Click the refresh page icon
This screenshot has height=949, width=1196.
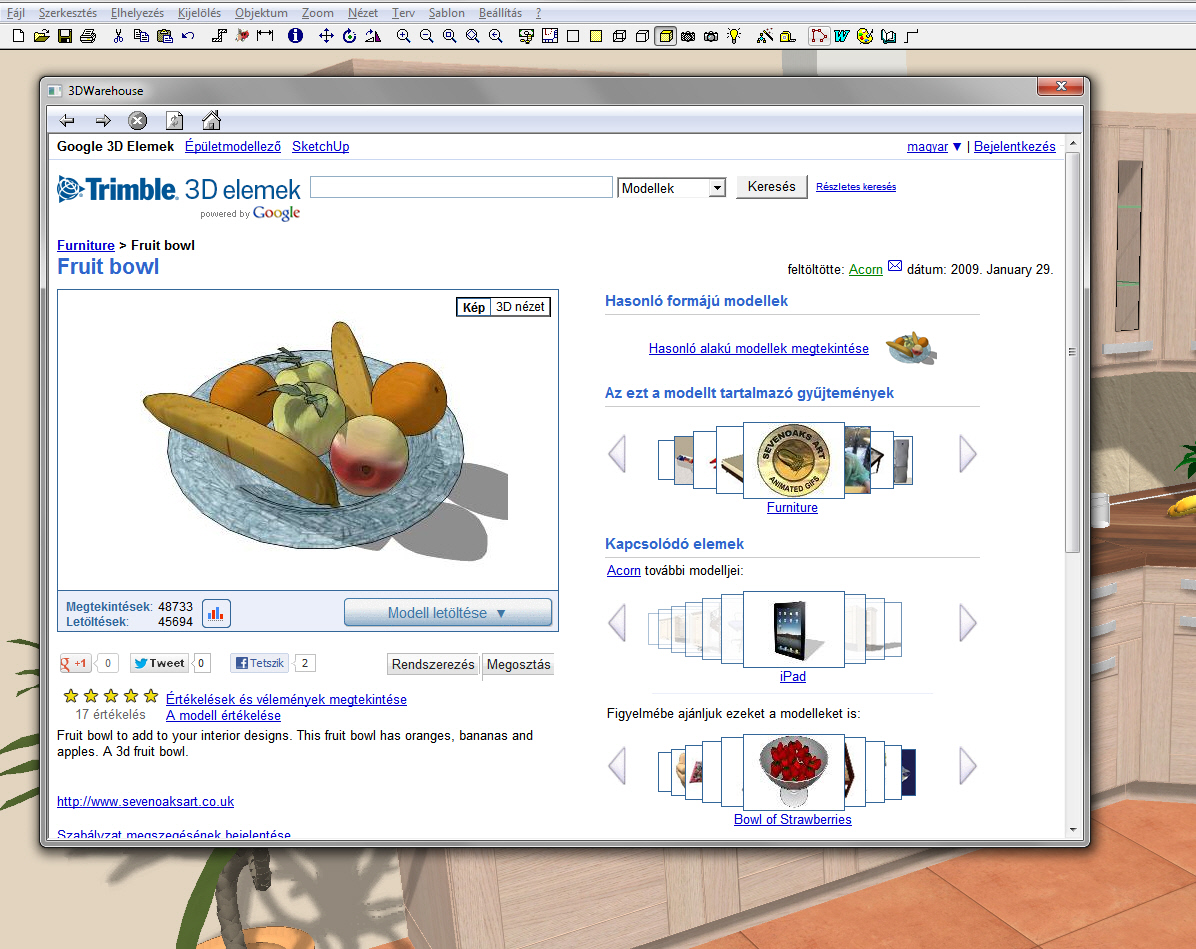174,121
